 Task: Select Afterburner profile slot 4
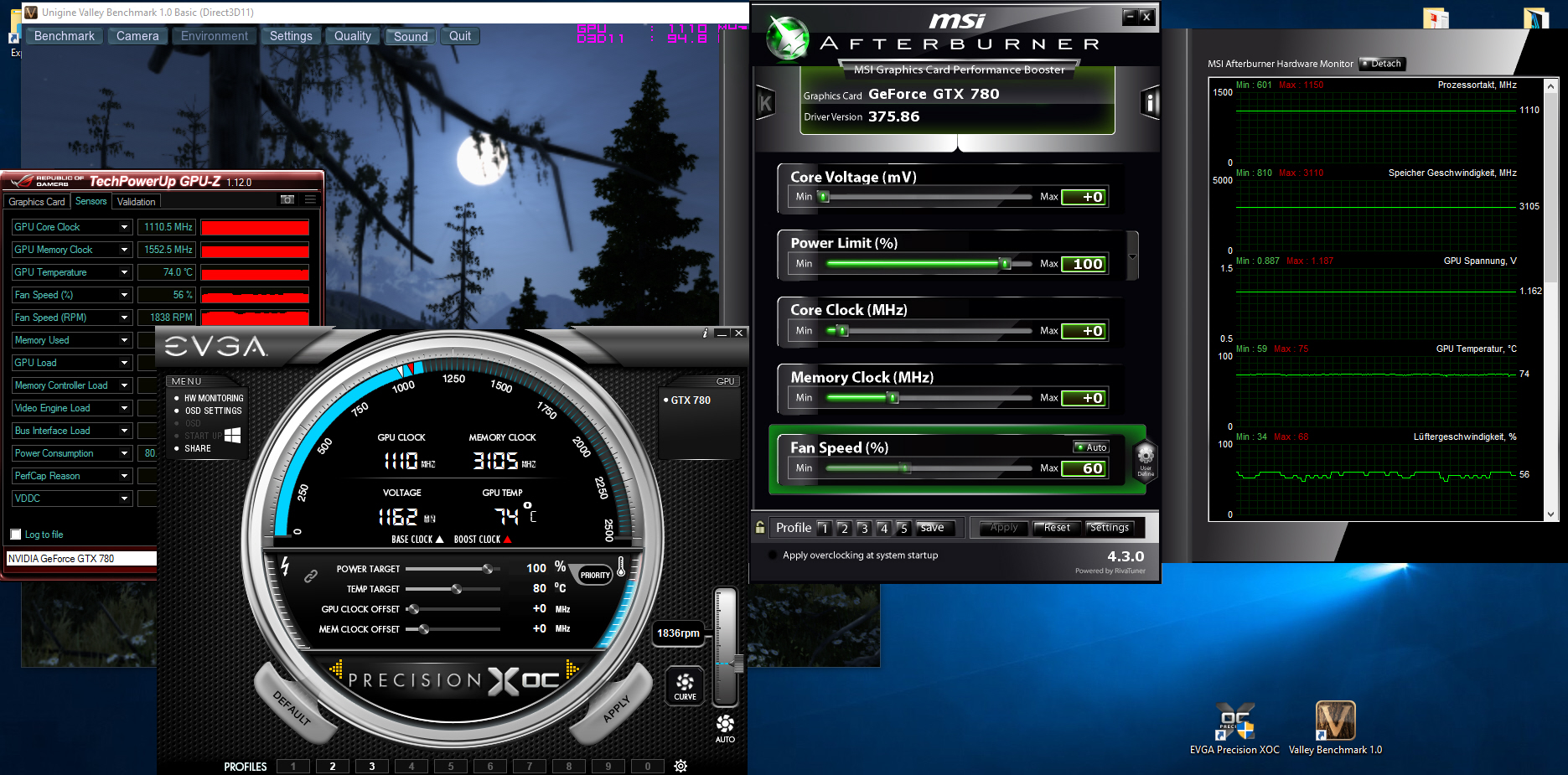coord(883,528)
